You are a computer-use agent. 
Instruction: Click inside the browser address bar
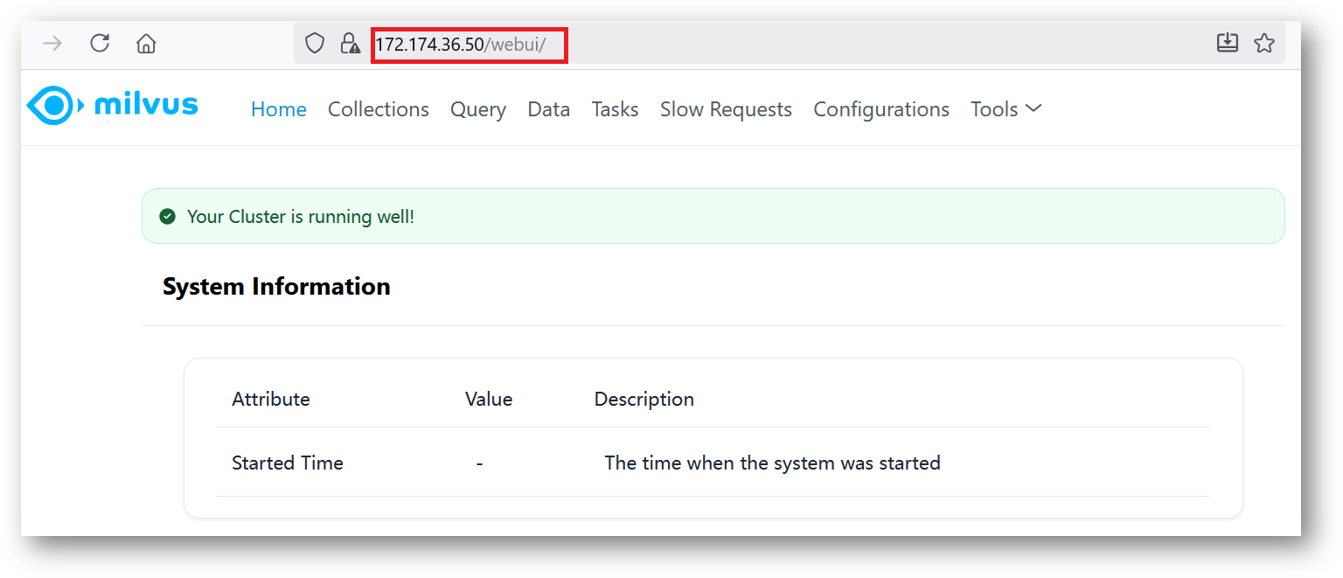[469, 44]
